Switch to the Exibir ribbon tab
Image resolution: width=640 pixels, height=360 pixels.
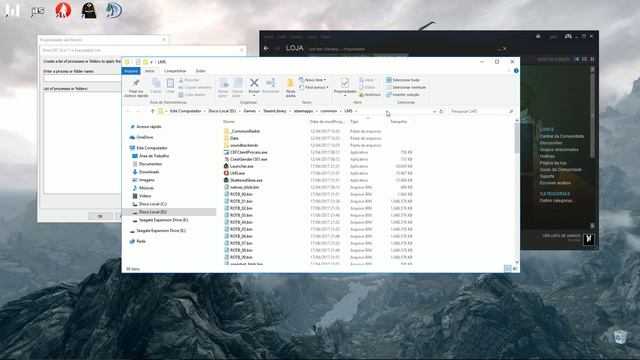(x=200, y=71)
